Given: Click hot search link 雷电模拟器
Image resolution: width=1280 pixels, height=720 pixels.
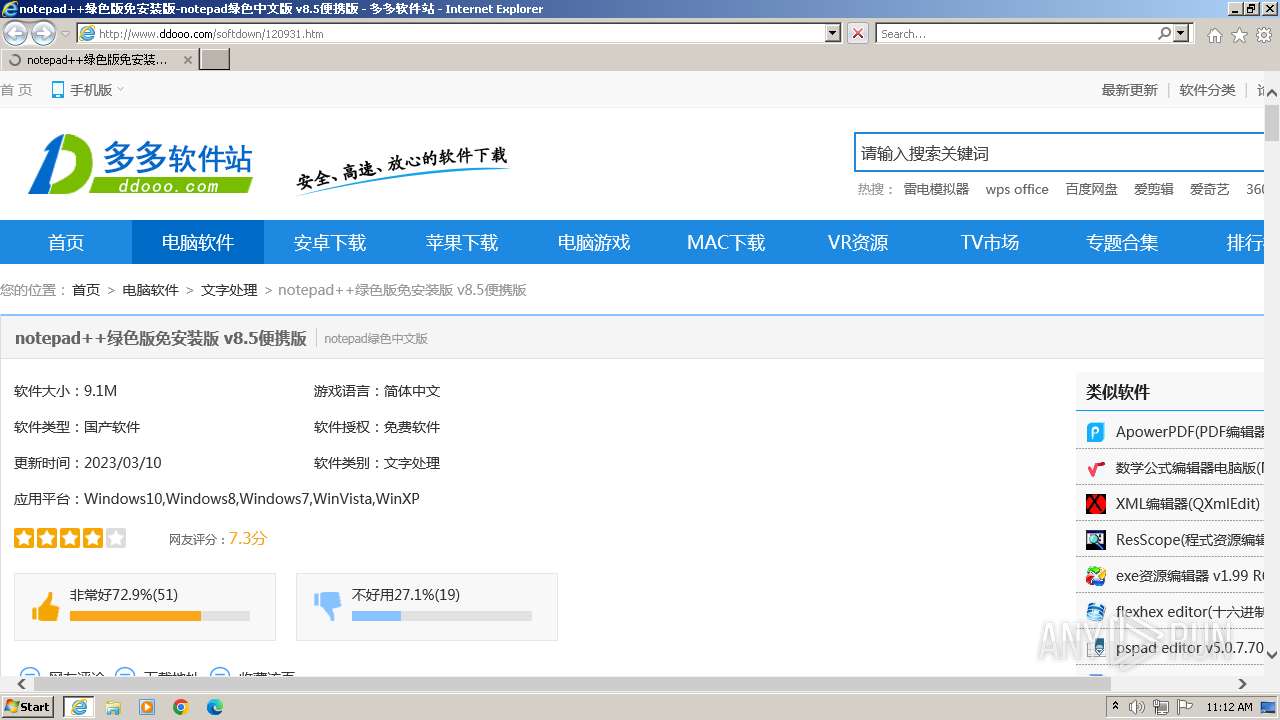Looking at the screenshot, I should pyautogui.click(x=936, y=189).
